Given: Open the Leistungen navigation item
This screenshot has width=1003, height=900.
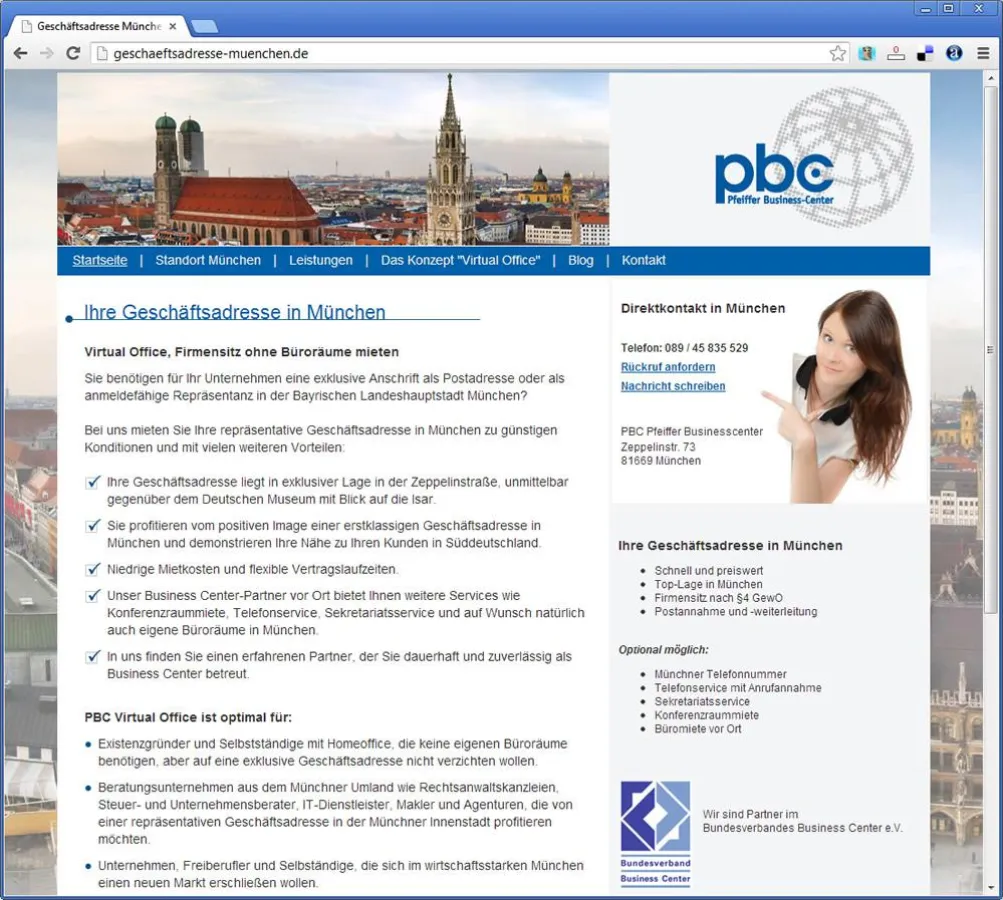Looking at the screenshot, I should [x=321, y=260].
